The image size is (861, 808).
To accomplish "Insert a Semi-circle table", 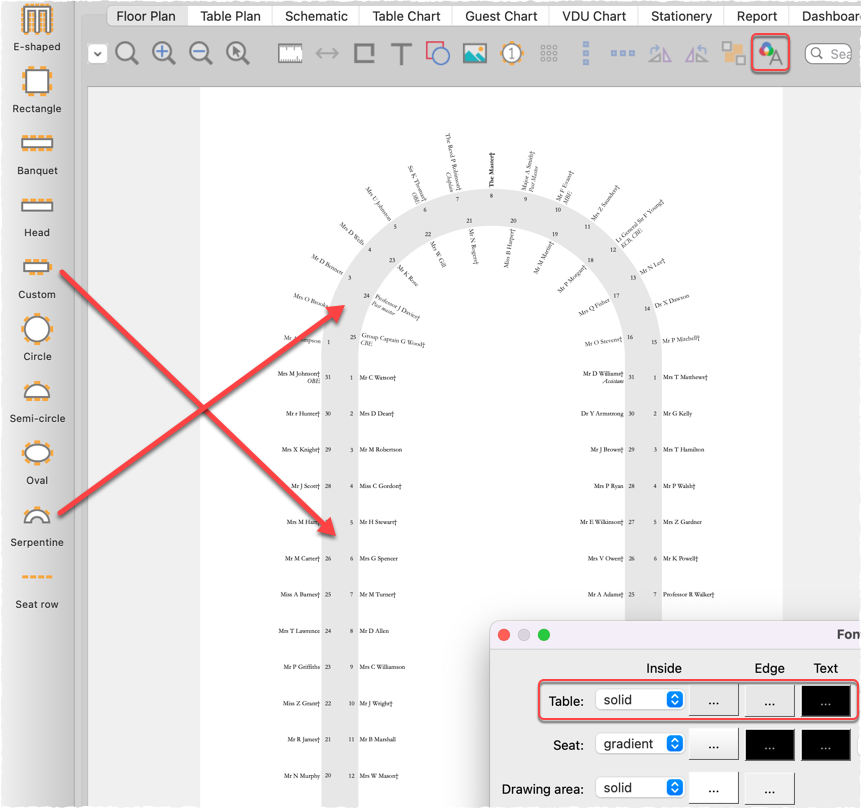I will tap(37, 393).
